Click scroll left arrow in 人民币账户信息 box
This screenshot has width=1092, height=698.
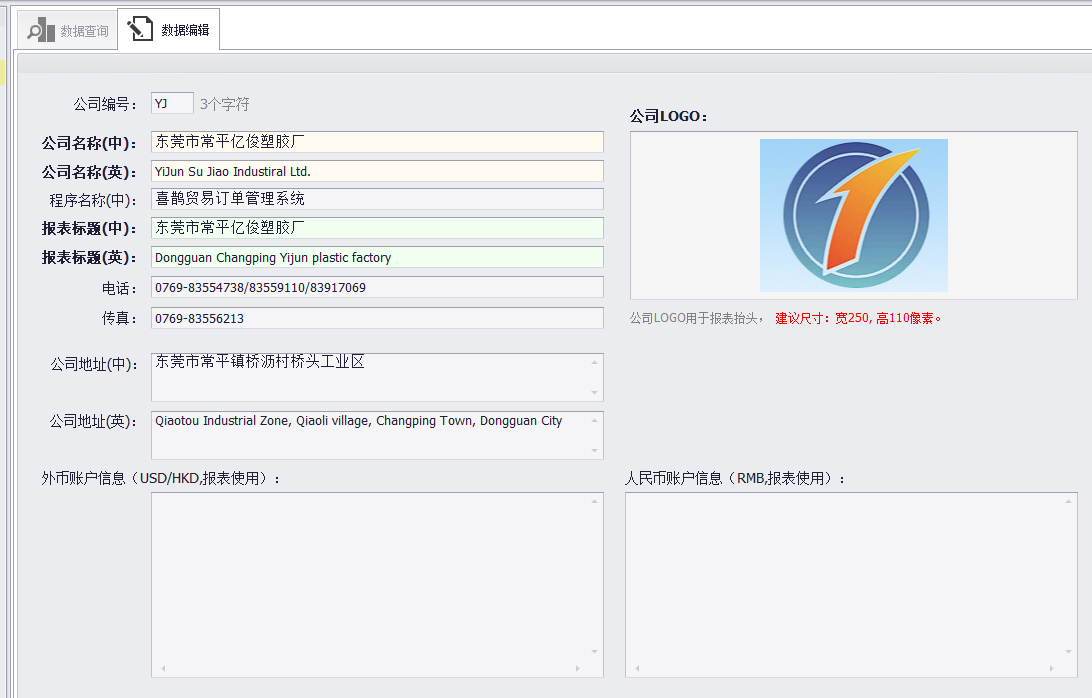637,668
